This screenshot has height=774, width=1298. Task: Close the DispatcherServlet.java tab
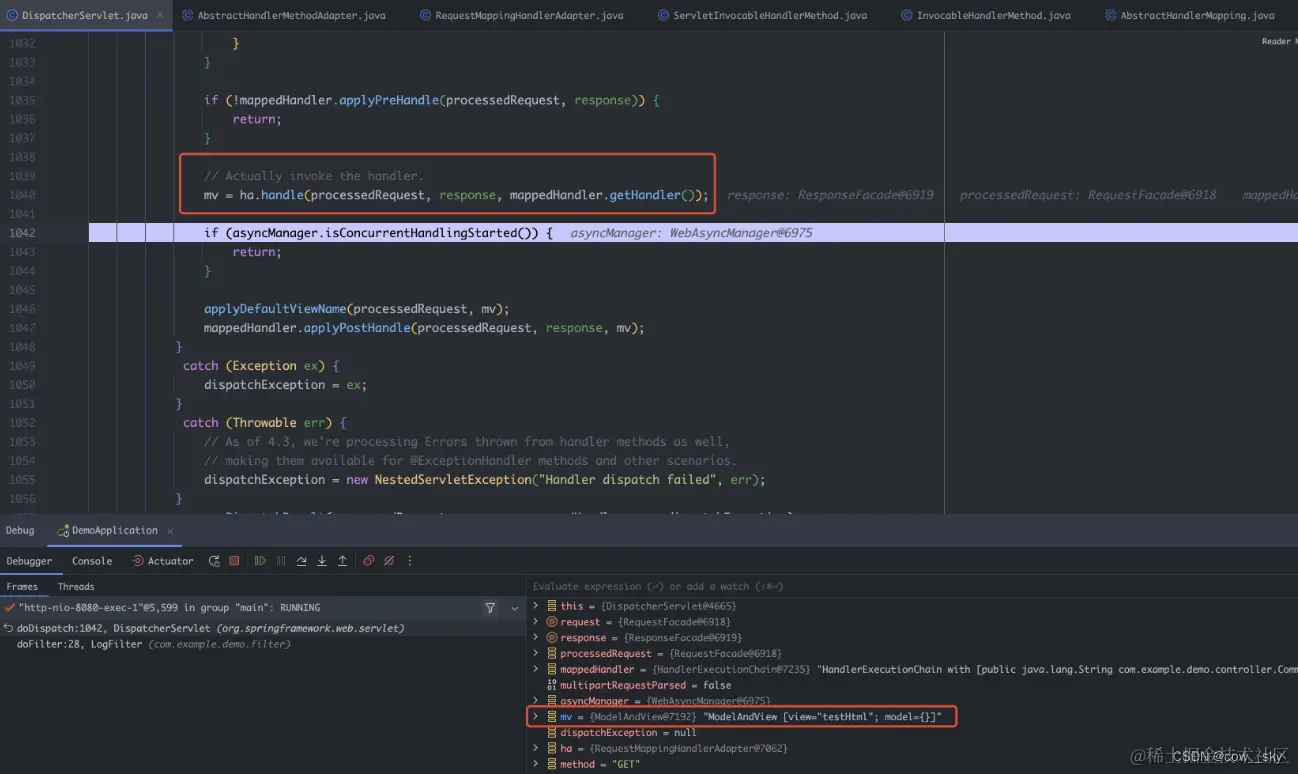(160, 15)
